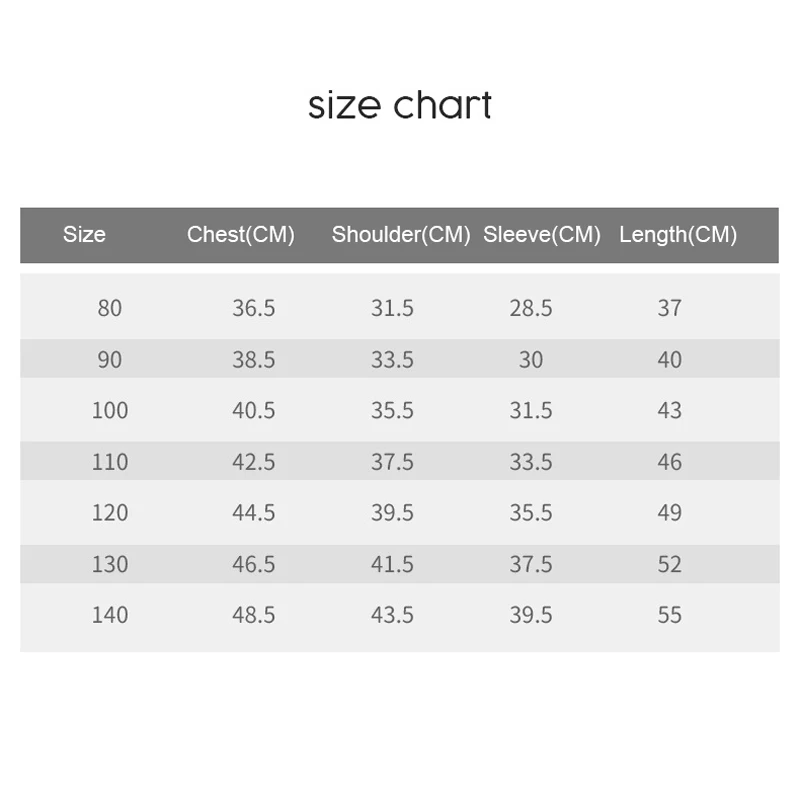Click the Chest(CM) column header

[x=241, y=235]
